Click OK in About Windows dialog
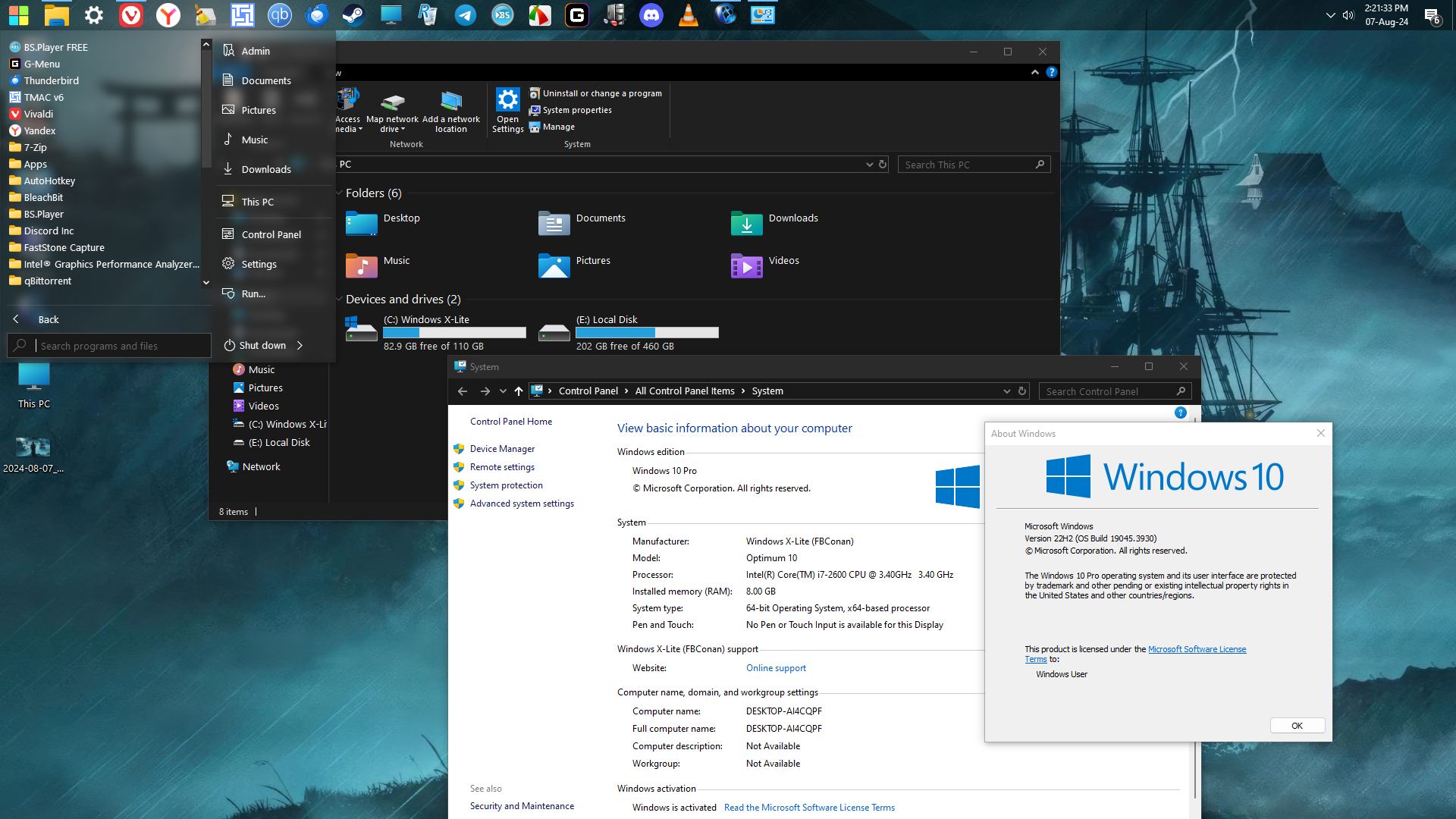This screenshot has height=819, width=1456. [1298, 726]
